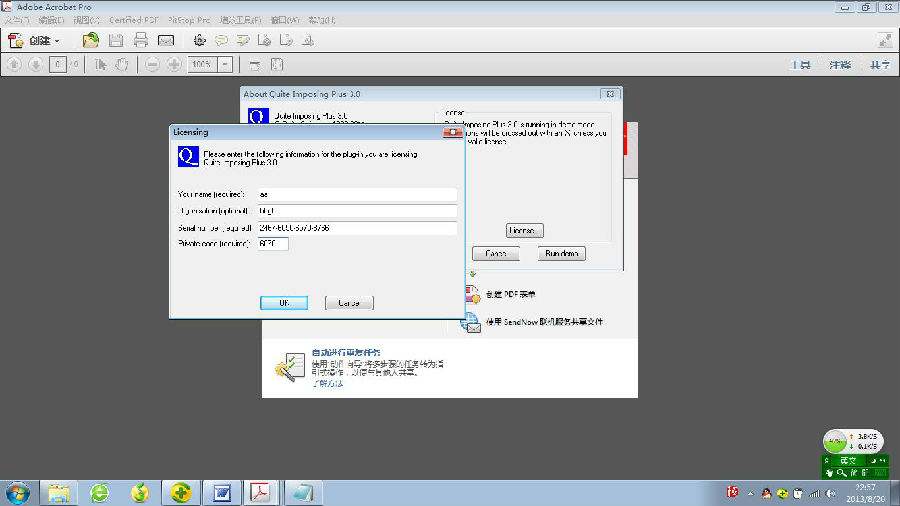Click the network speed floating widget
The height and width of the screenshot is (506, 900).
pos(853,441)
